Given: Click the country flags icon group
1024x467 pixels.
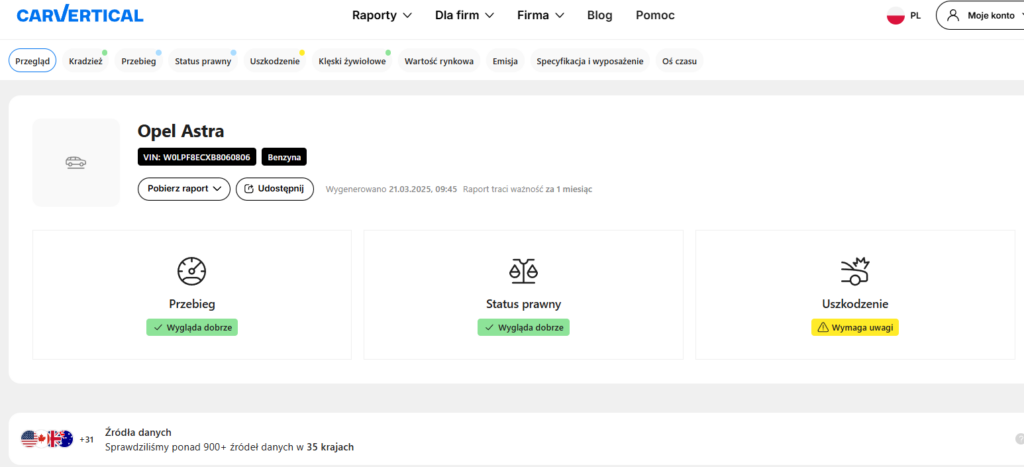Looking at the screenshot, I should click(47, 439).
